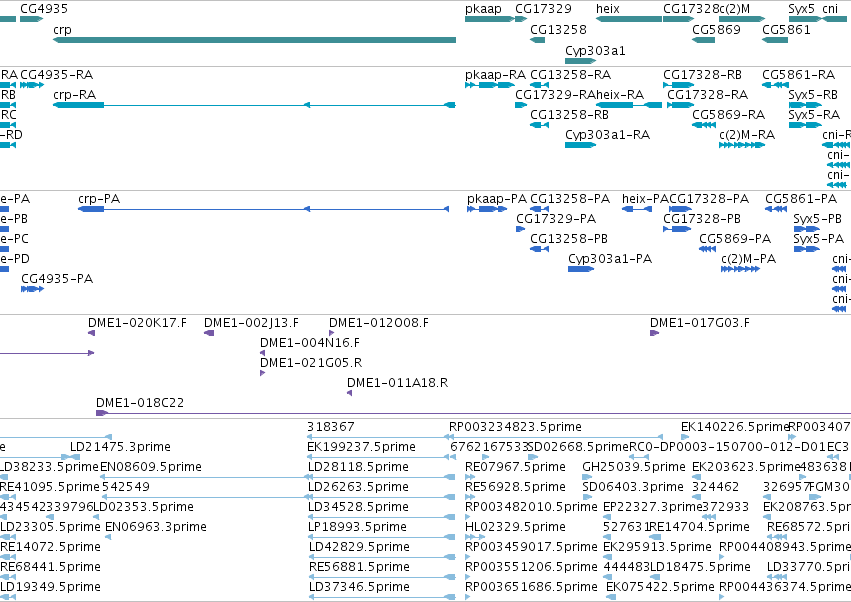Select the EK140226.5prime label
The image size is (851, 602).
click(735, 427)
